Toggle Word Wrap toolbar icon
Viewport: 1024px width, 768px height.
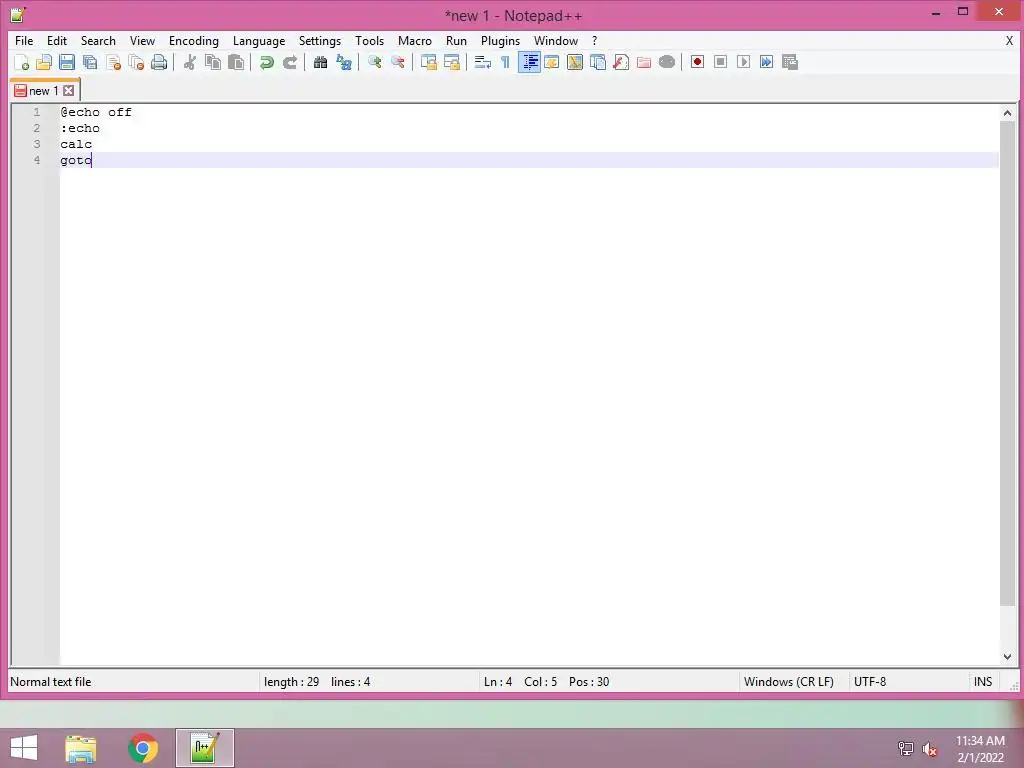(x=483, y=62)
